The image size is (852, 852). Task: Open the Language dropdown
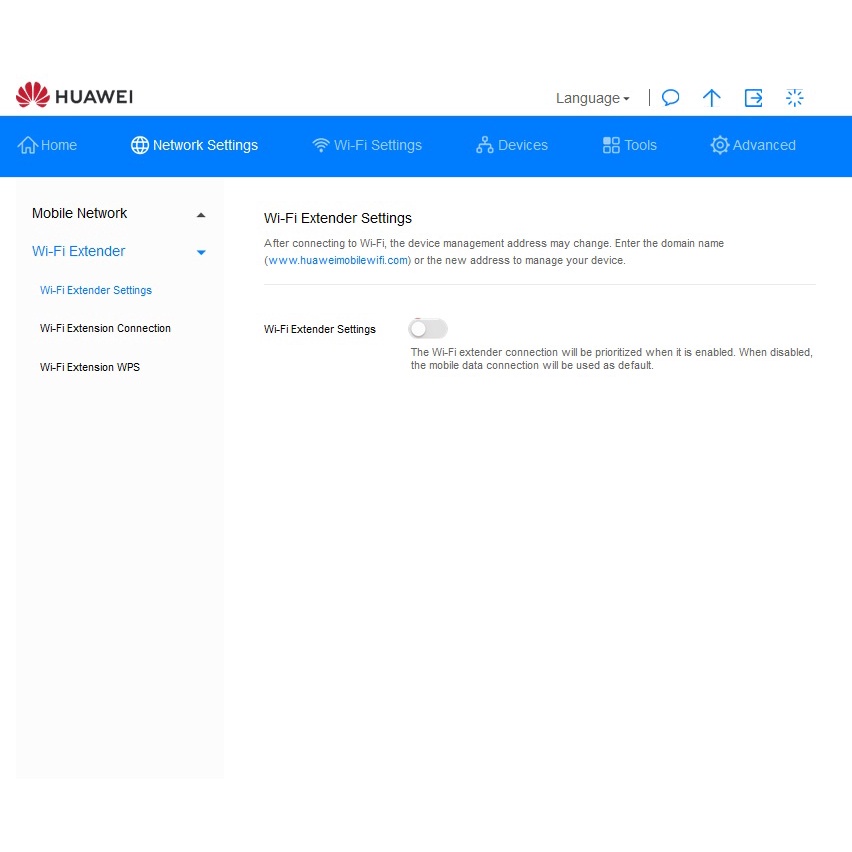point(592,98)
